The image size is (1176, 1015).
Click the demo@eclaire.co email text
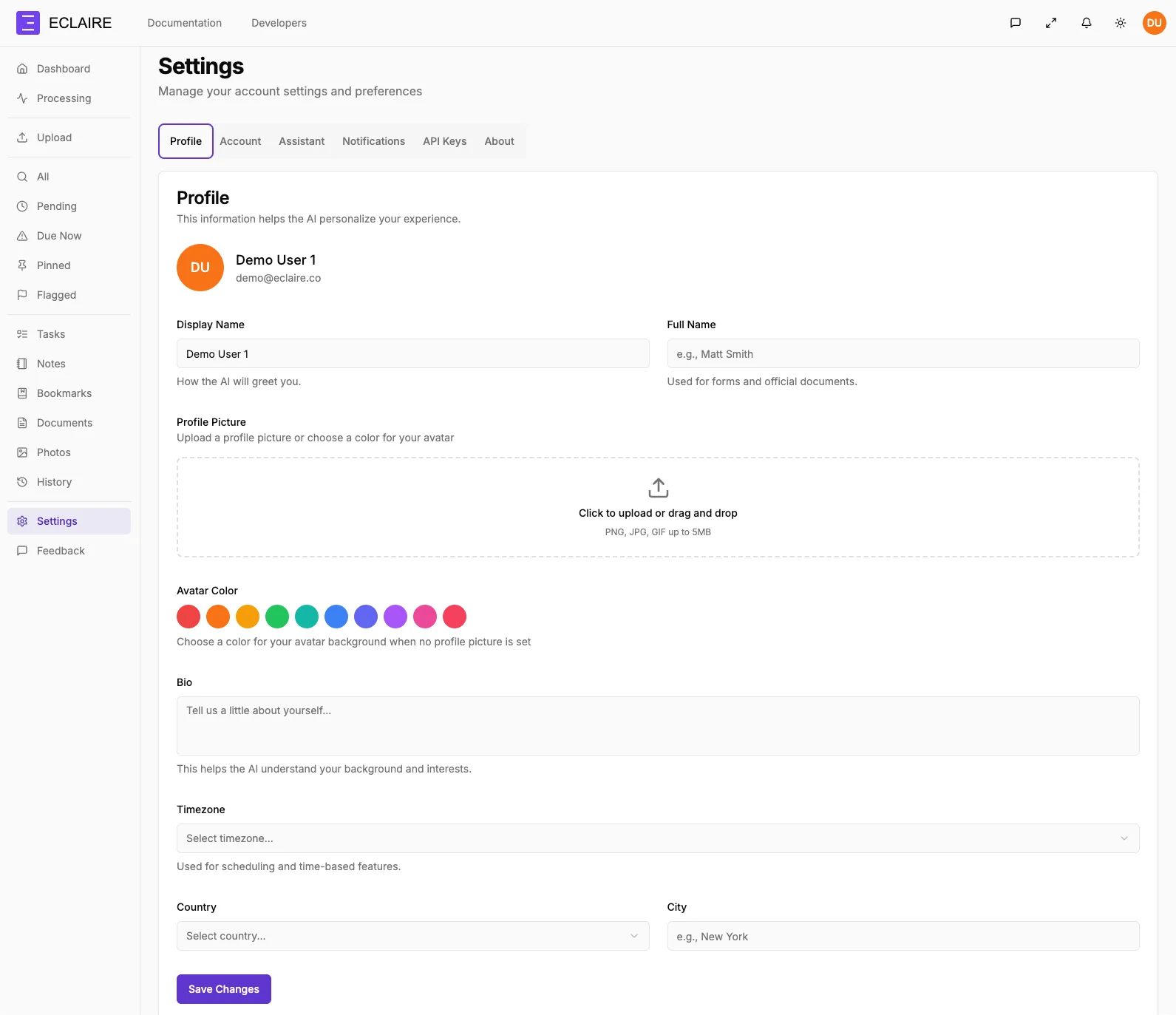(x=278, y=278)
